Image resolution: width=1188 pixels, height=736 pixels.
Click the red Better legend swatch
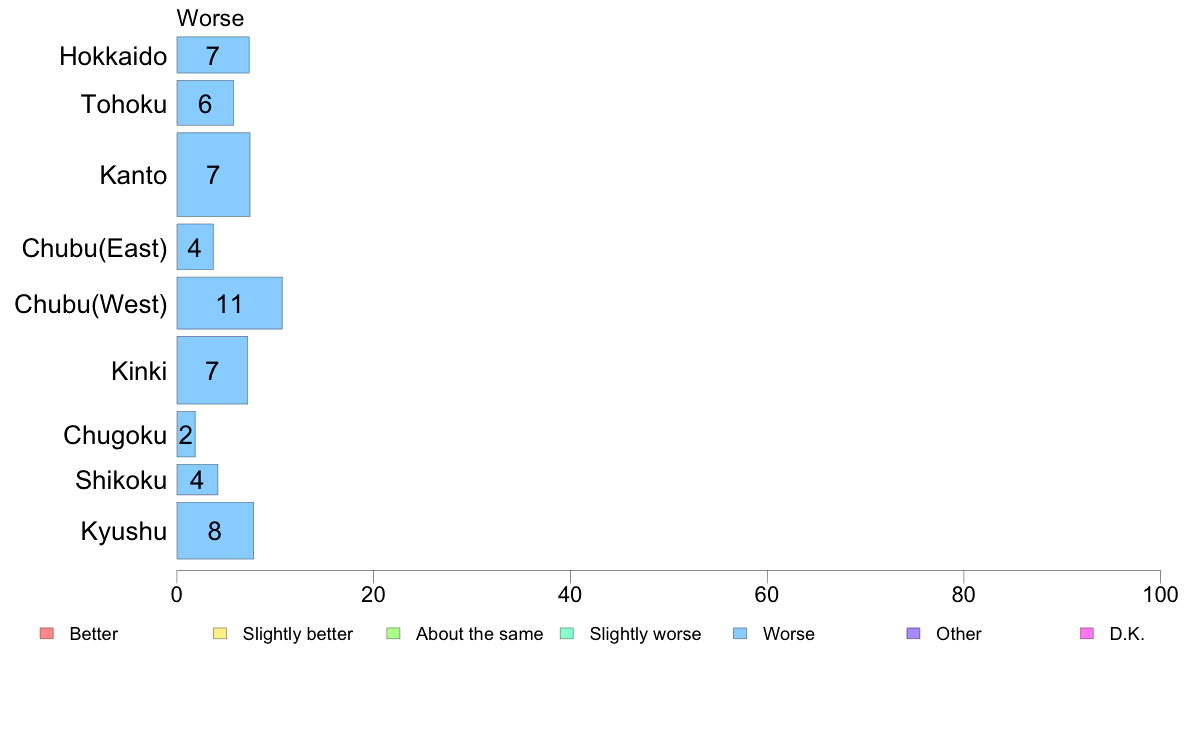coord(47,633)
